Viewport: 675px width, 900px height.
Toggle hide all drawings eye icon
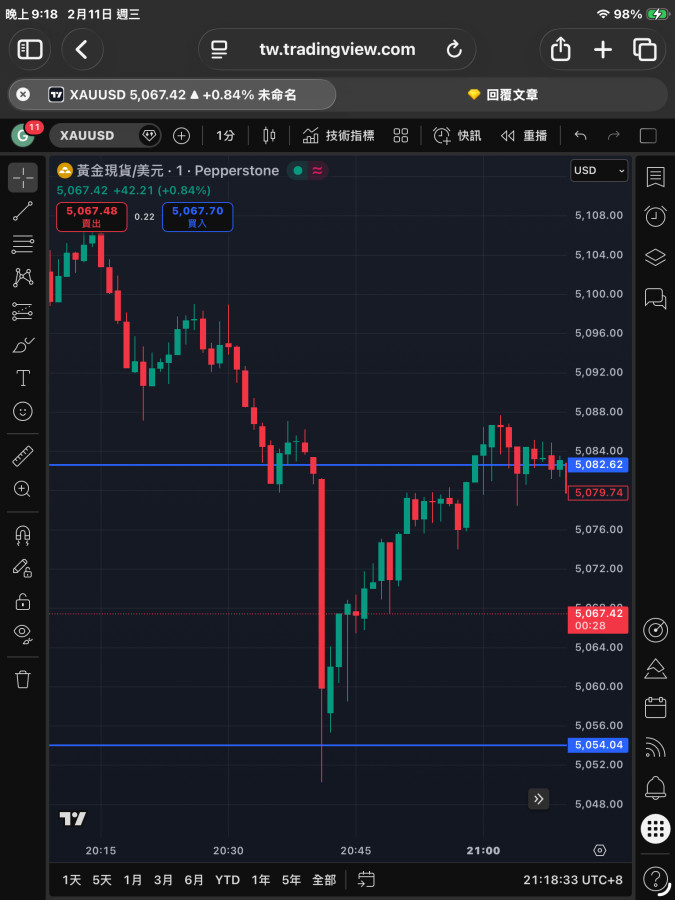[x=23, y=634]
